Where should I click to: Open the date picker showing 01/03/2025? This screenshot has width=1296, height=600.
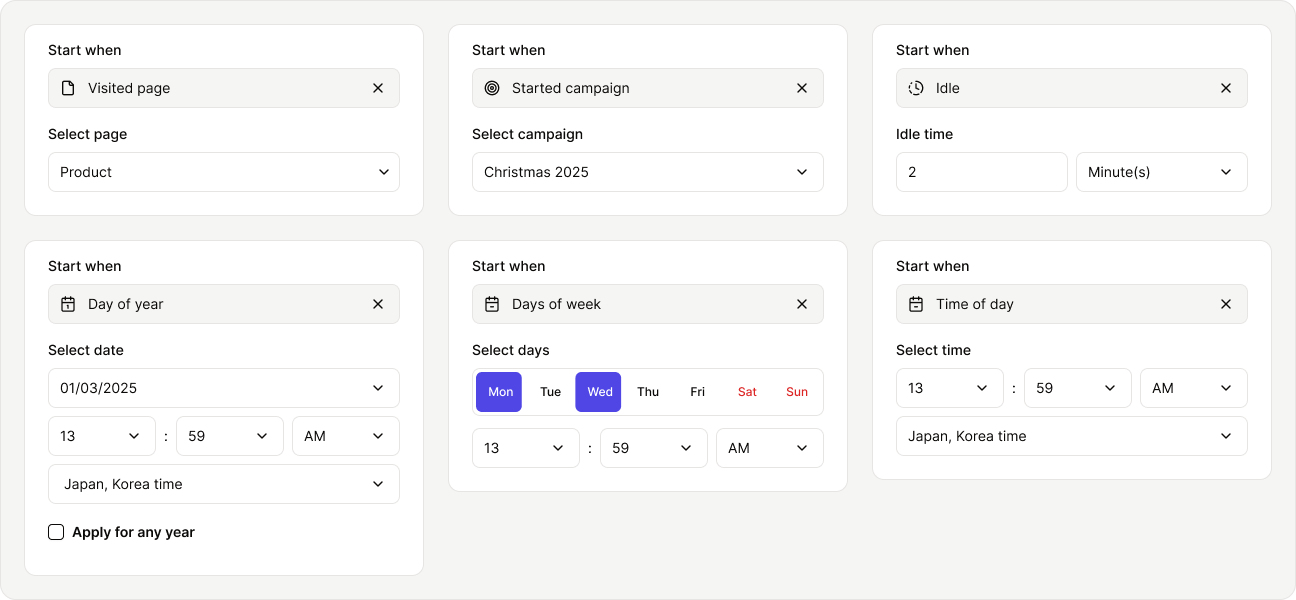(x=224, y=388)
